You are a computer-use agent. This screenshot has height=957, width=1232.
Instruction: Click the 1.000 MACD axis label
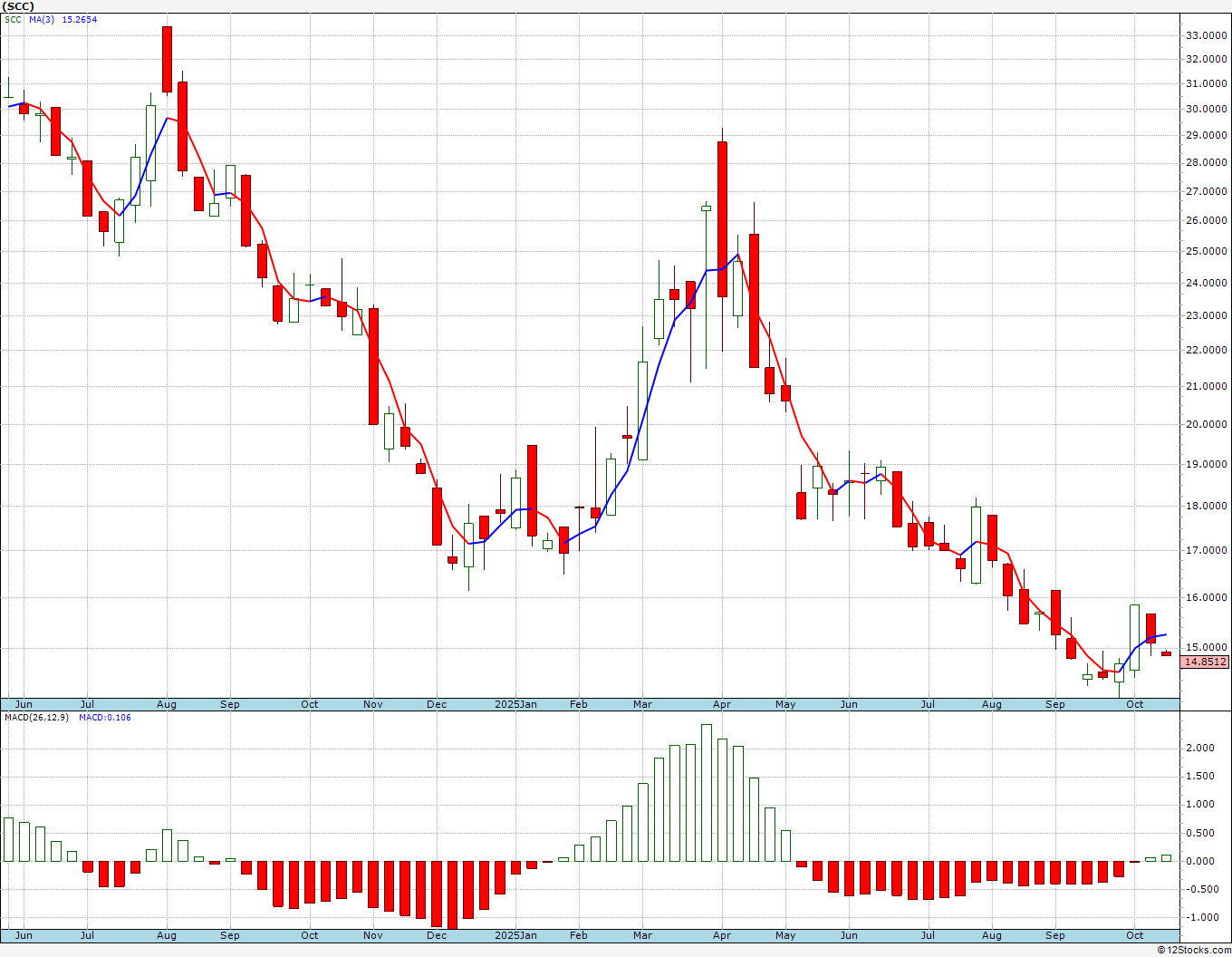pos(1201,804)
